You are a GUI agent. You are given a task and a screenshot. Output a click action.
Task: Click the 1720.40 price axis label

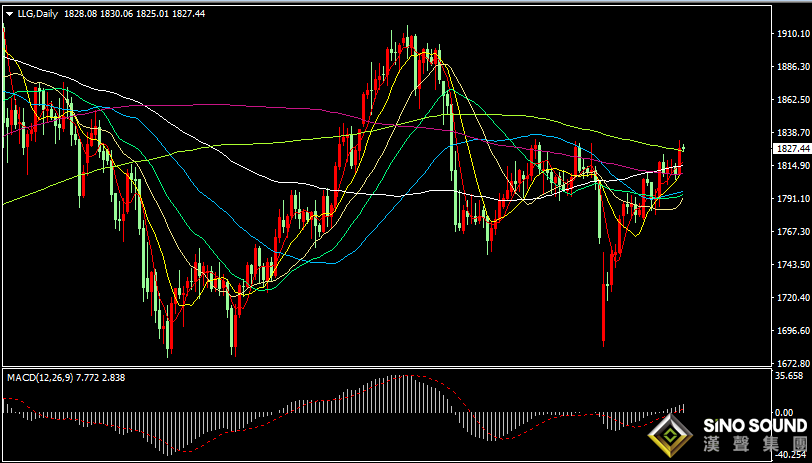(x=793, y=297)
